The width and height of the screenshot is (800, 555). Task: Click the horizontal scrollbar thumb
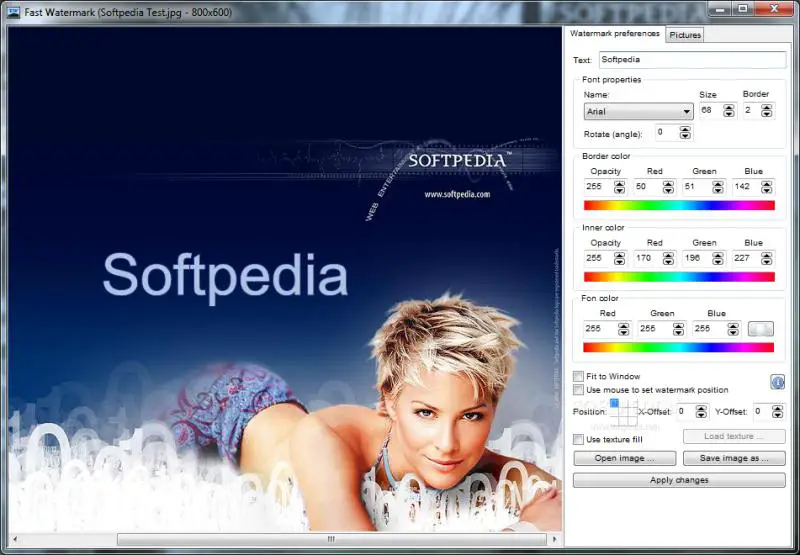click(x=332, y=539)
